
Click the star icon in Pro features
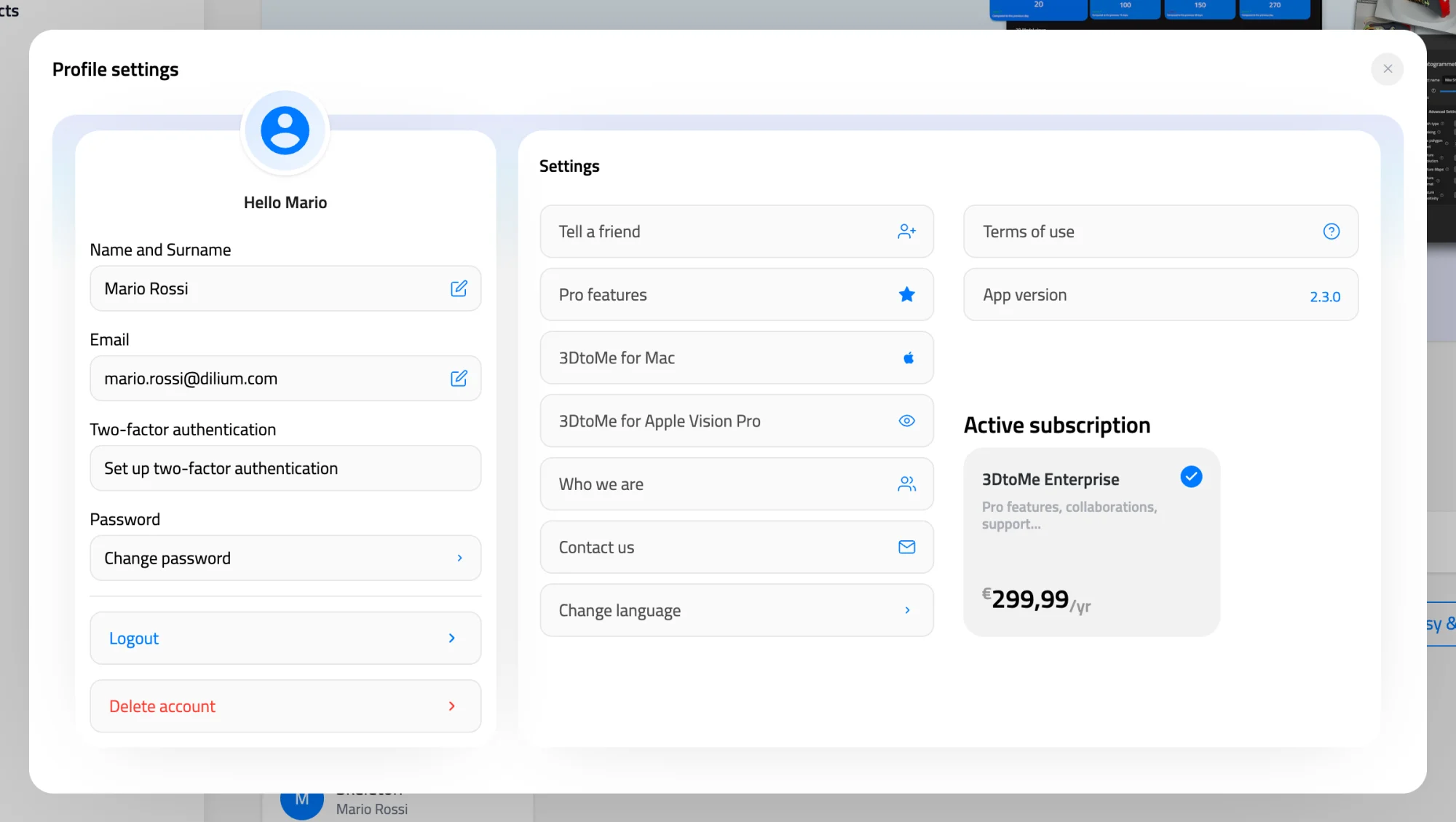tap(906, 294)
